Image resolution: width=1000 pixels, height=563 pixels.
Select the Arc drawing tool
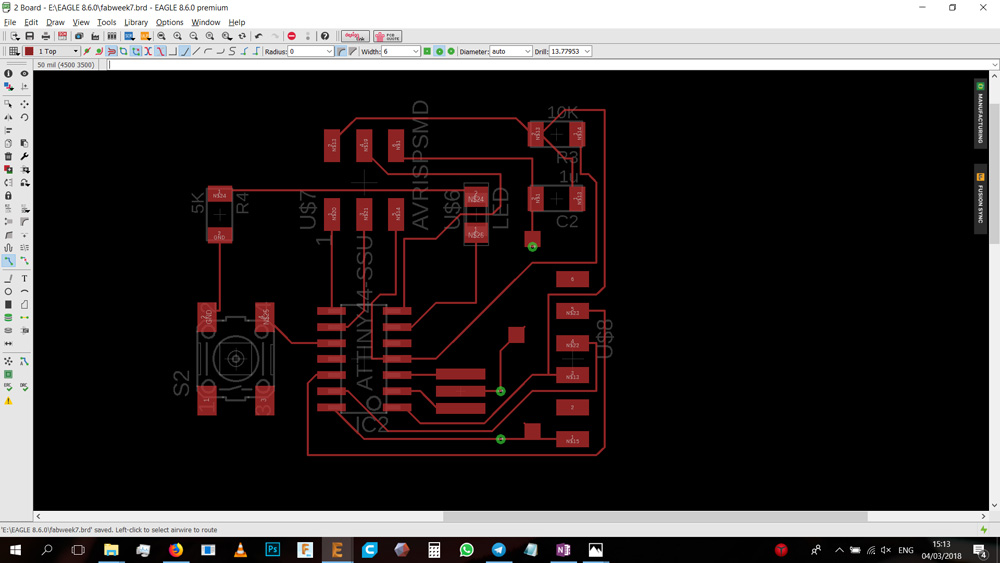pyautogui.click(x=24, y=291)
